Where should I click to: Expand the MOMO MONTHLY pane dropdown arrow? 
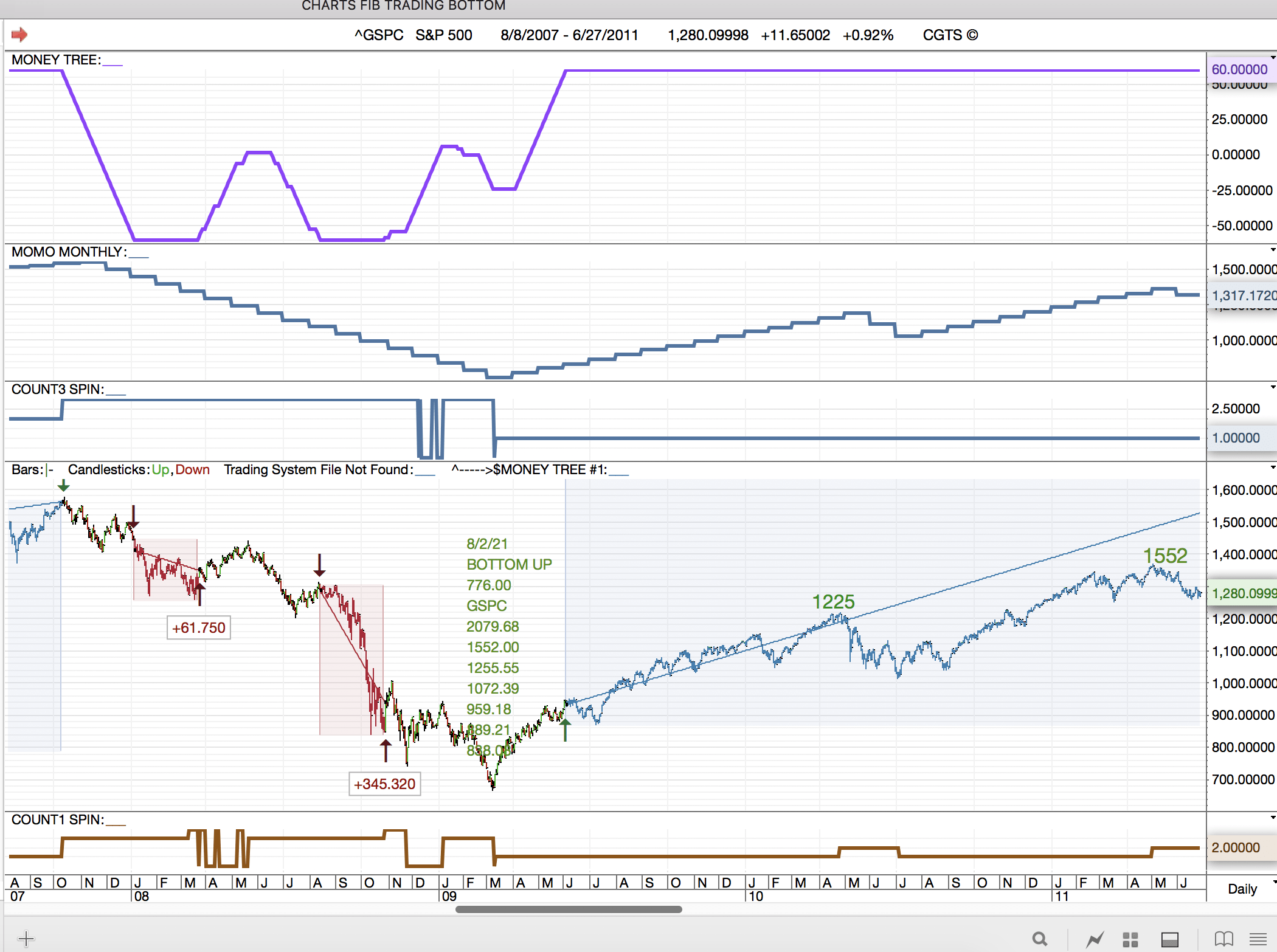tap(1273, 250)
